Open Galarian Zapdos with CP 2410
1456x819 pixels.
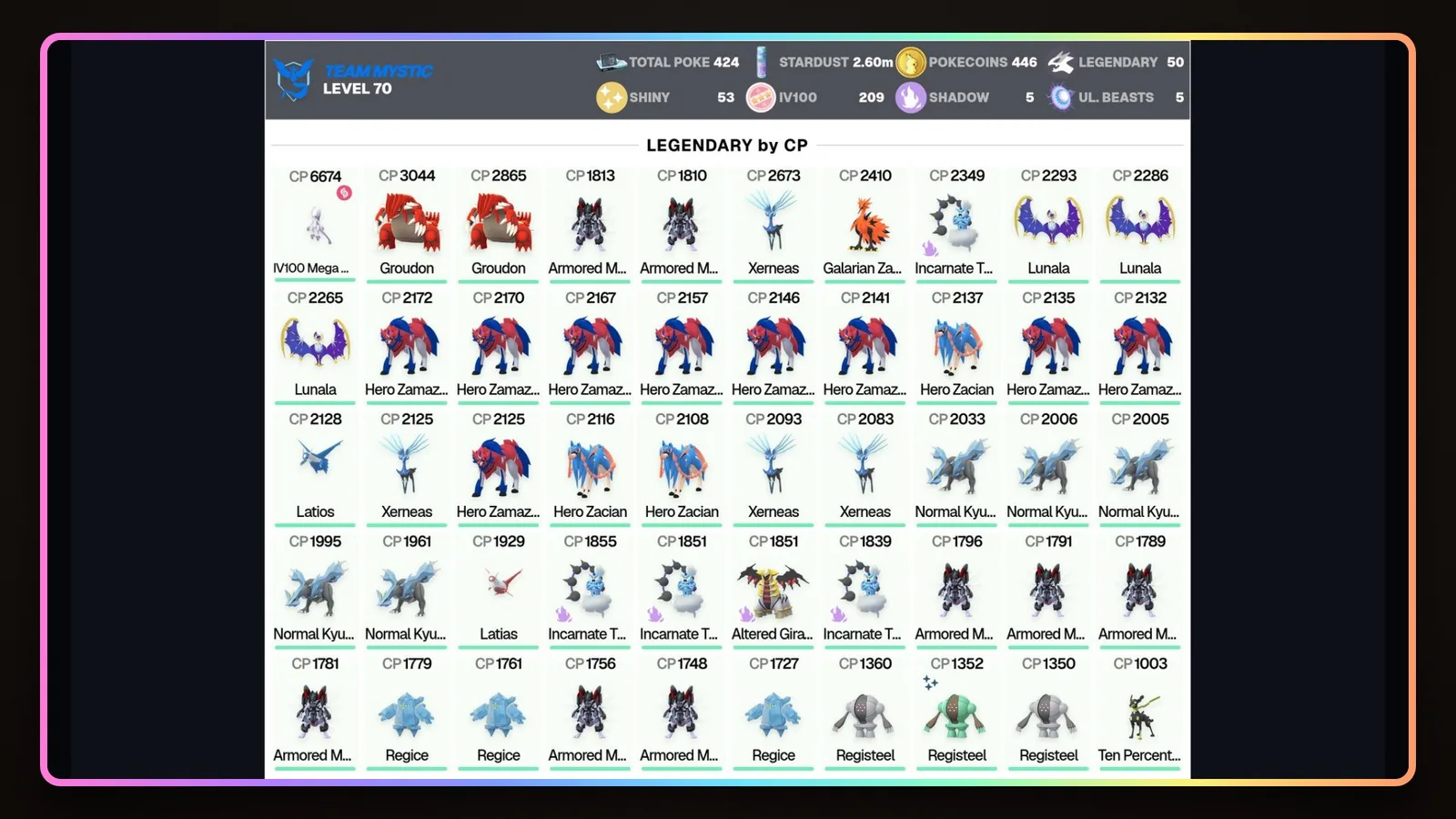(x=865, y=224)
